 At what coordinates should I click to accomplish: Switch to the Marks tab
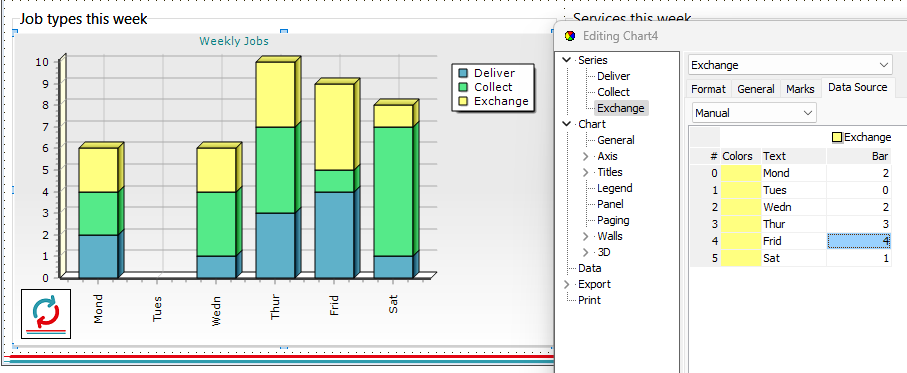(x=801, y=89)
